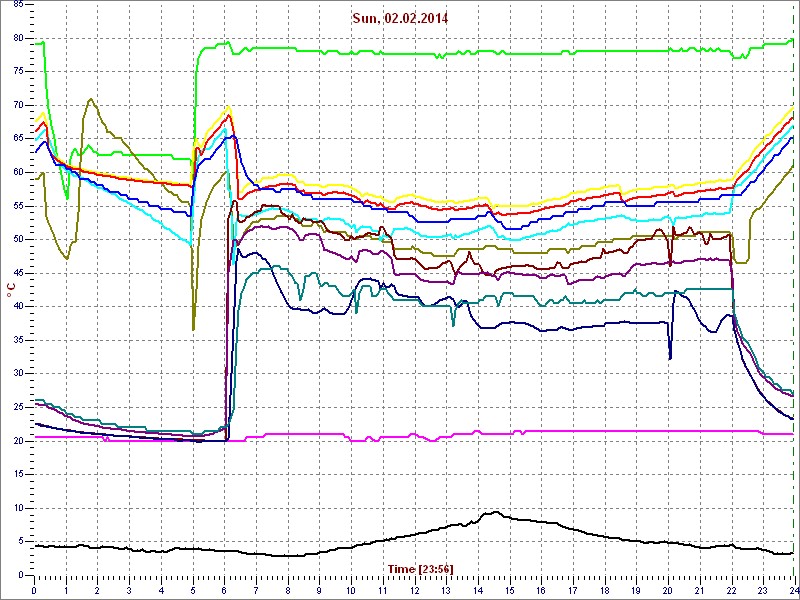800x600 pixels.
Task: Select the 80 temperature axis label
Action: (x=17, y=38)
